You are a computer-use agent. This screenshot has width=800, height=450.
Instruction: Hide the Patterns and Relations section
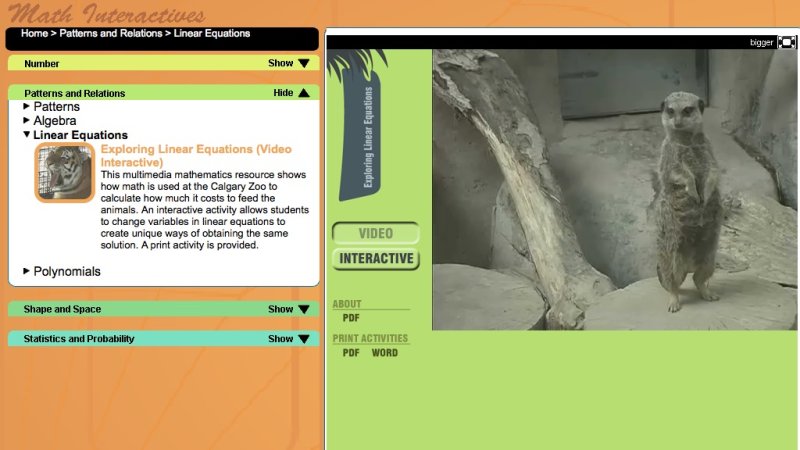pos(283,93)
